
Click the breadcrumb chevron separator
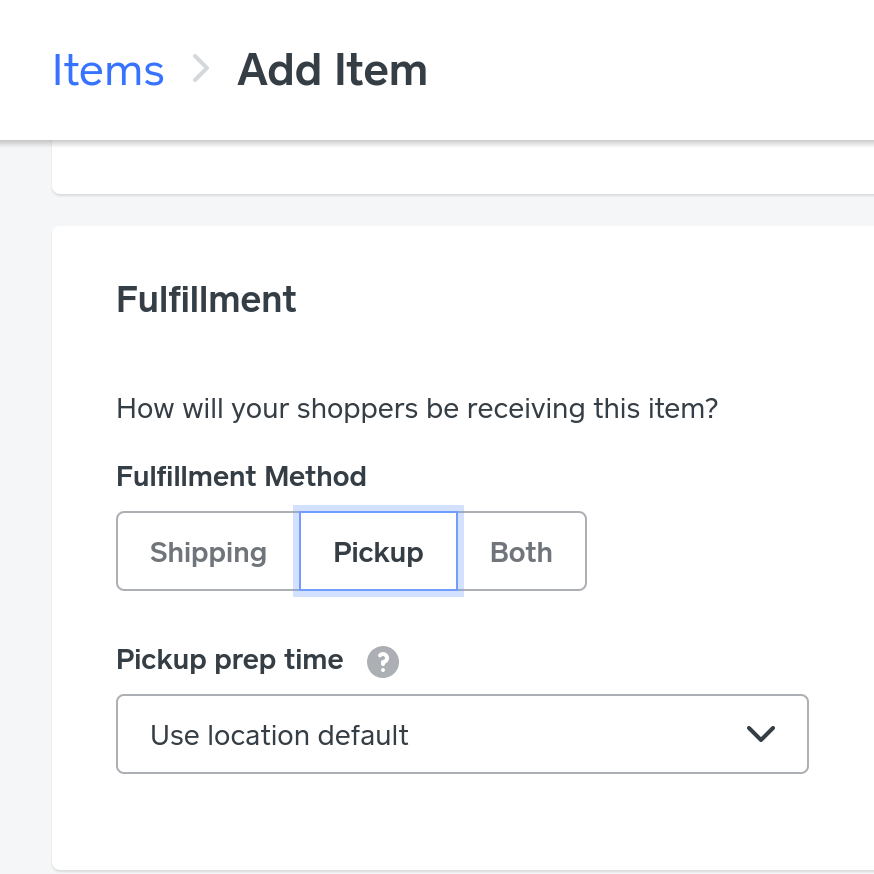[x=201, y=69]
